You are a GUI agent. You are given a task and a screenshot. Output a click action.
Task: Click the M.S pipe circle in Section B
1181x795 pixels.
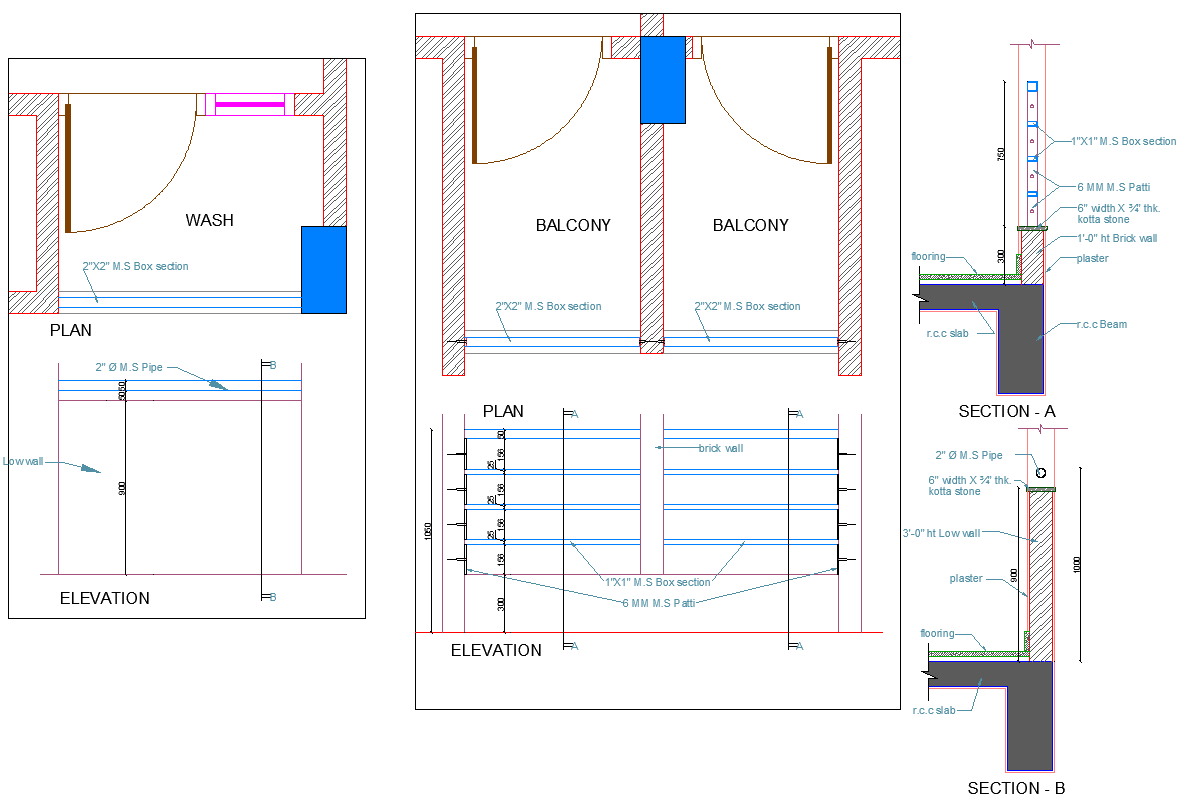coord(1041,472)
